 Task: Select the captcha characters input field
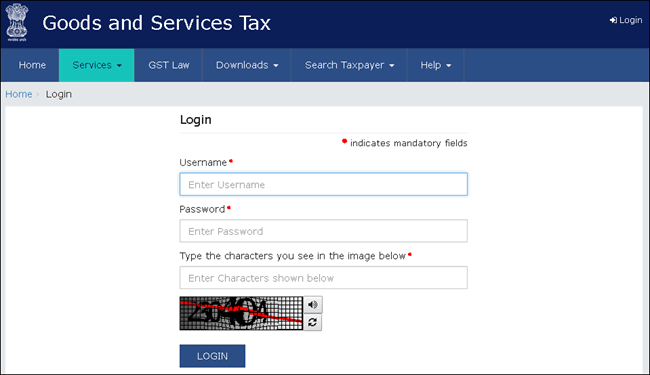pyautogui.click(x=323, y=278)
